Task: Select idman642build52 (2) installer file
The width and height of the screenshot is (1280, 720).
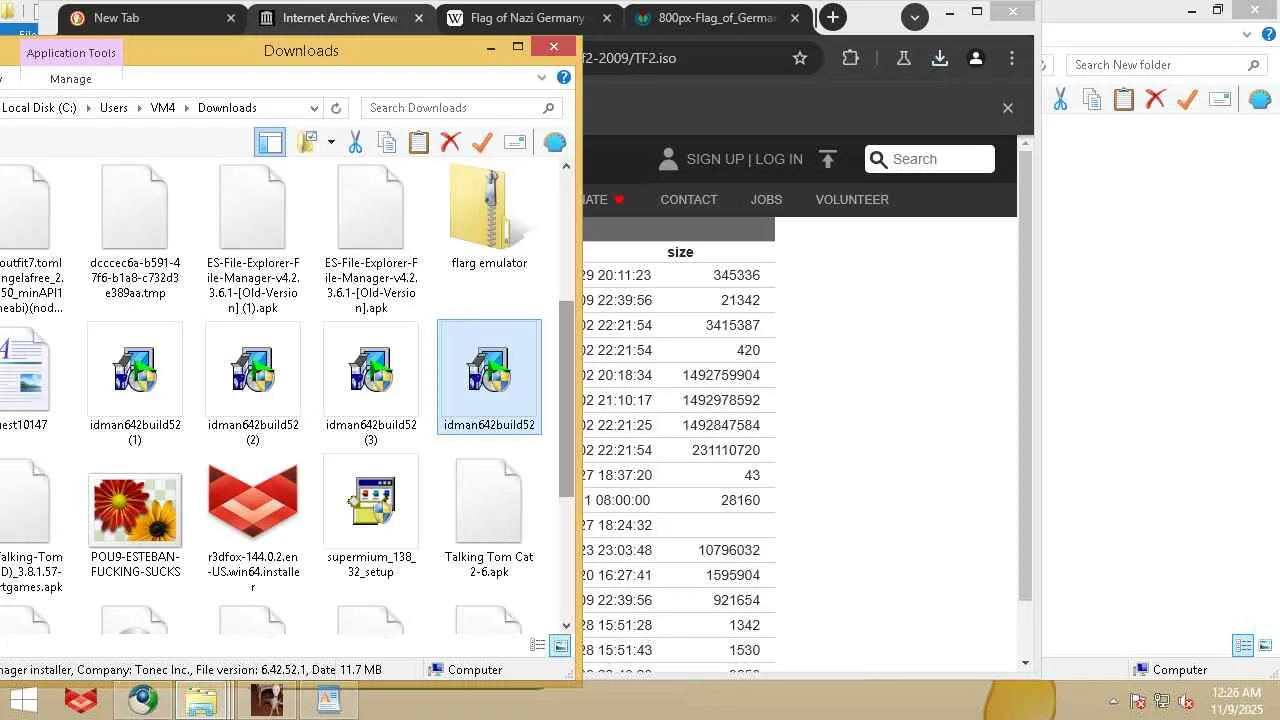Action: tap(253, 384)
